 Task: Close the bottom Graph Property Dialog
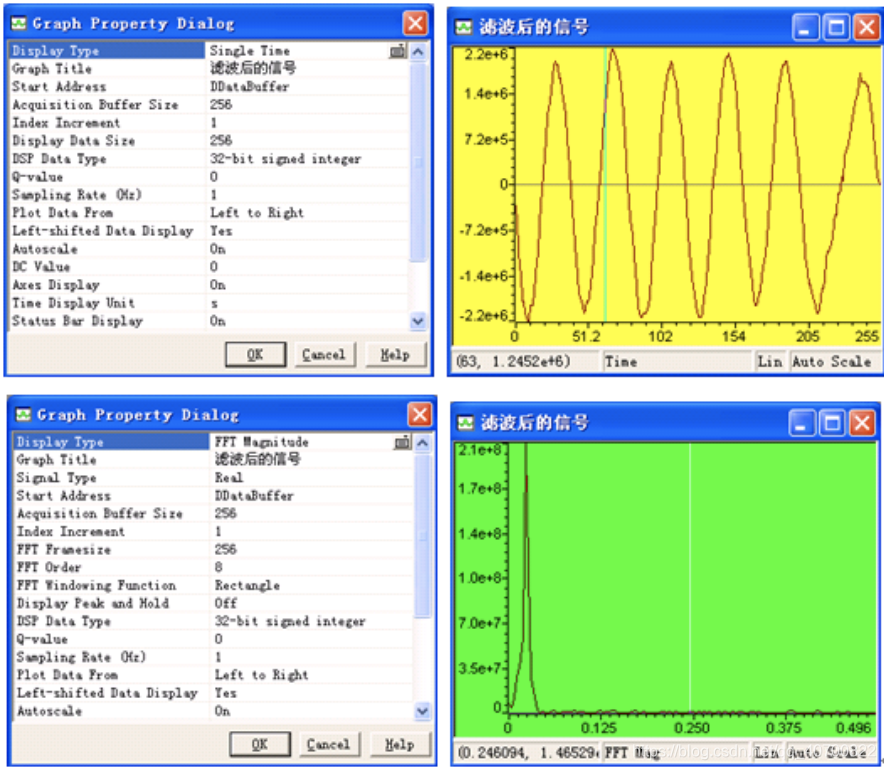click(420, 415)
